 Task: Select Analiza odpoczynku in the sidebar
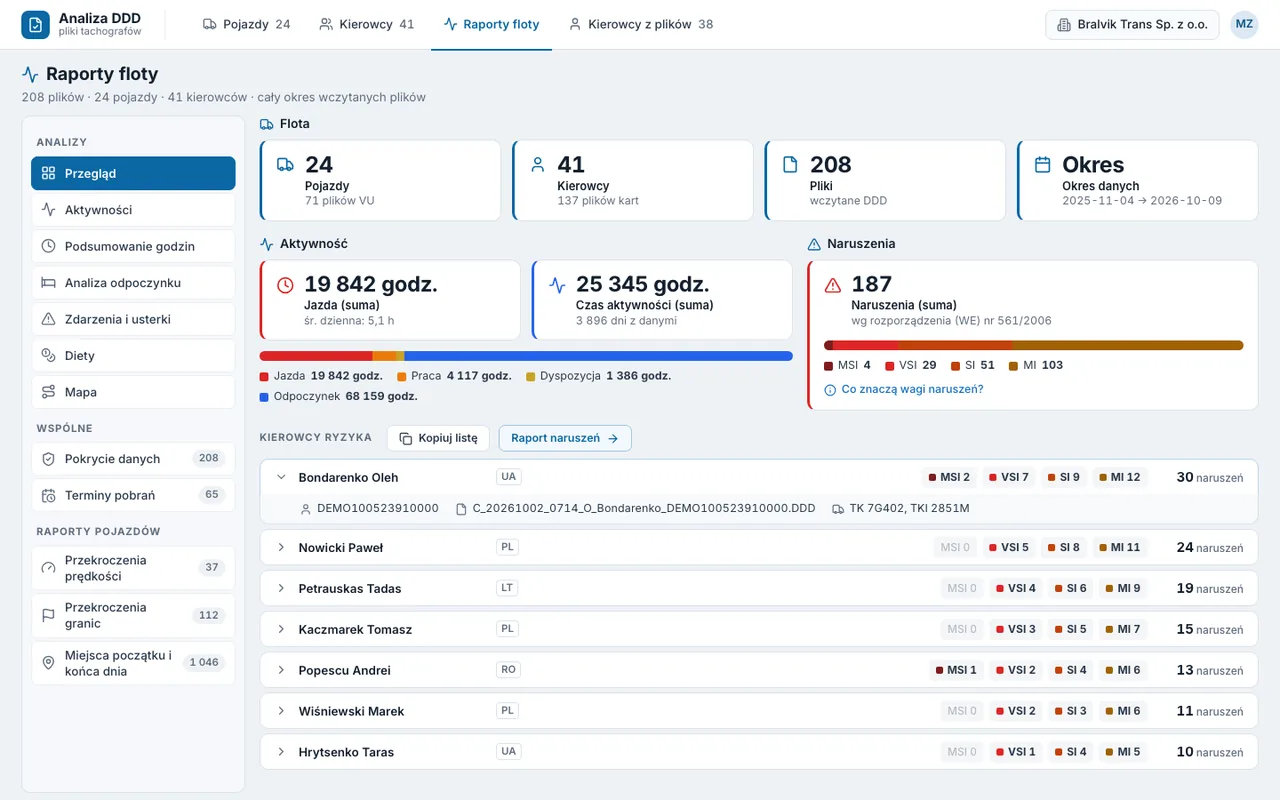point(133,283)
